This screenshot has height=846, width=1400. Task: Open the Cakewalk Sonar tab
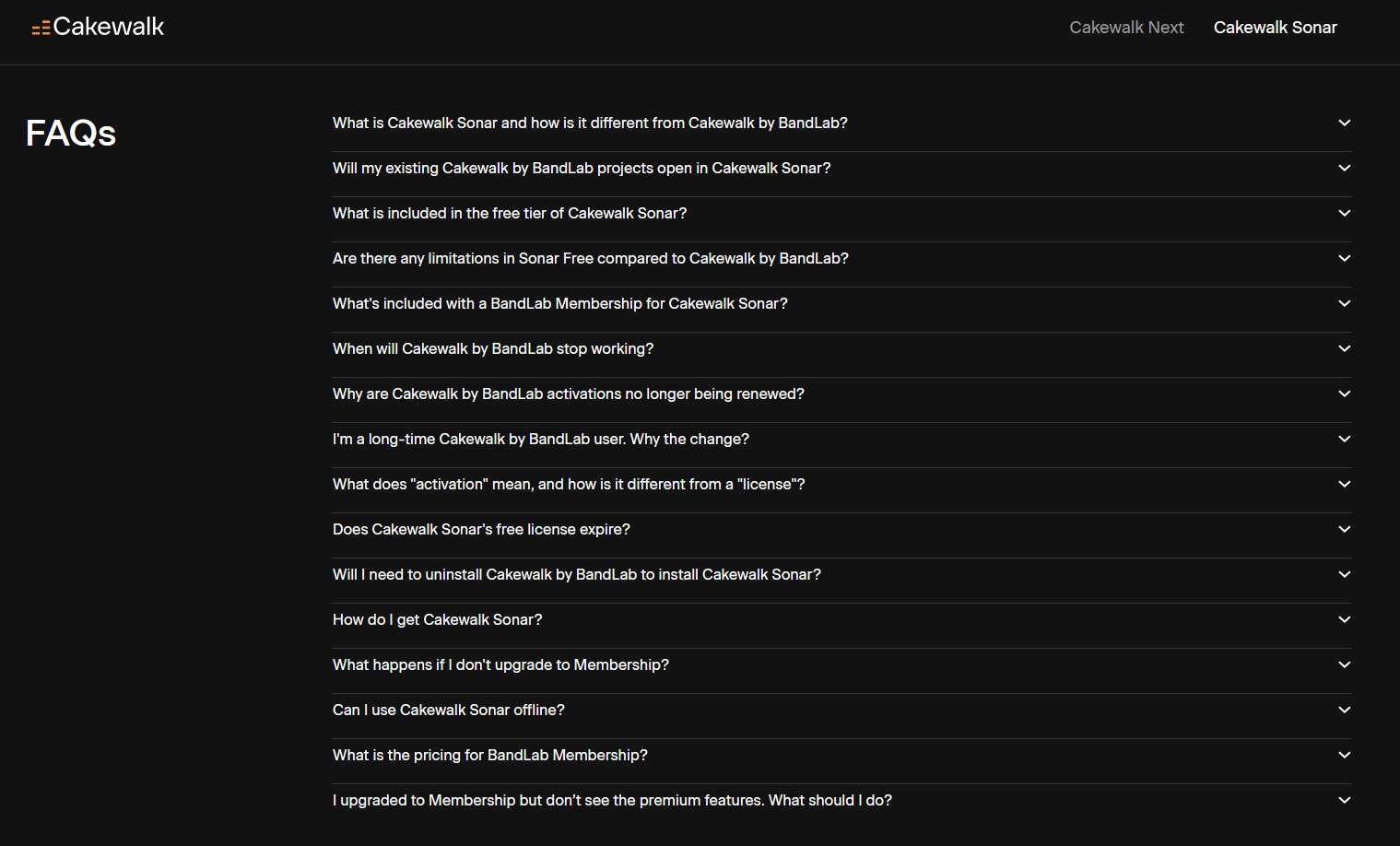1275,28
